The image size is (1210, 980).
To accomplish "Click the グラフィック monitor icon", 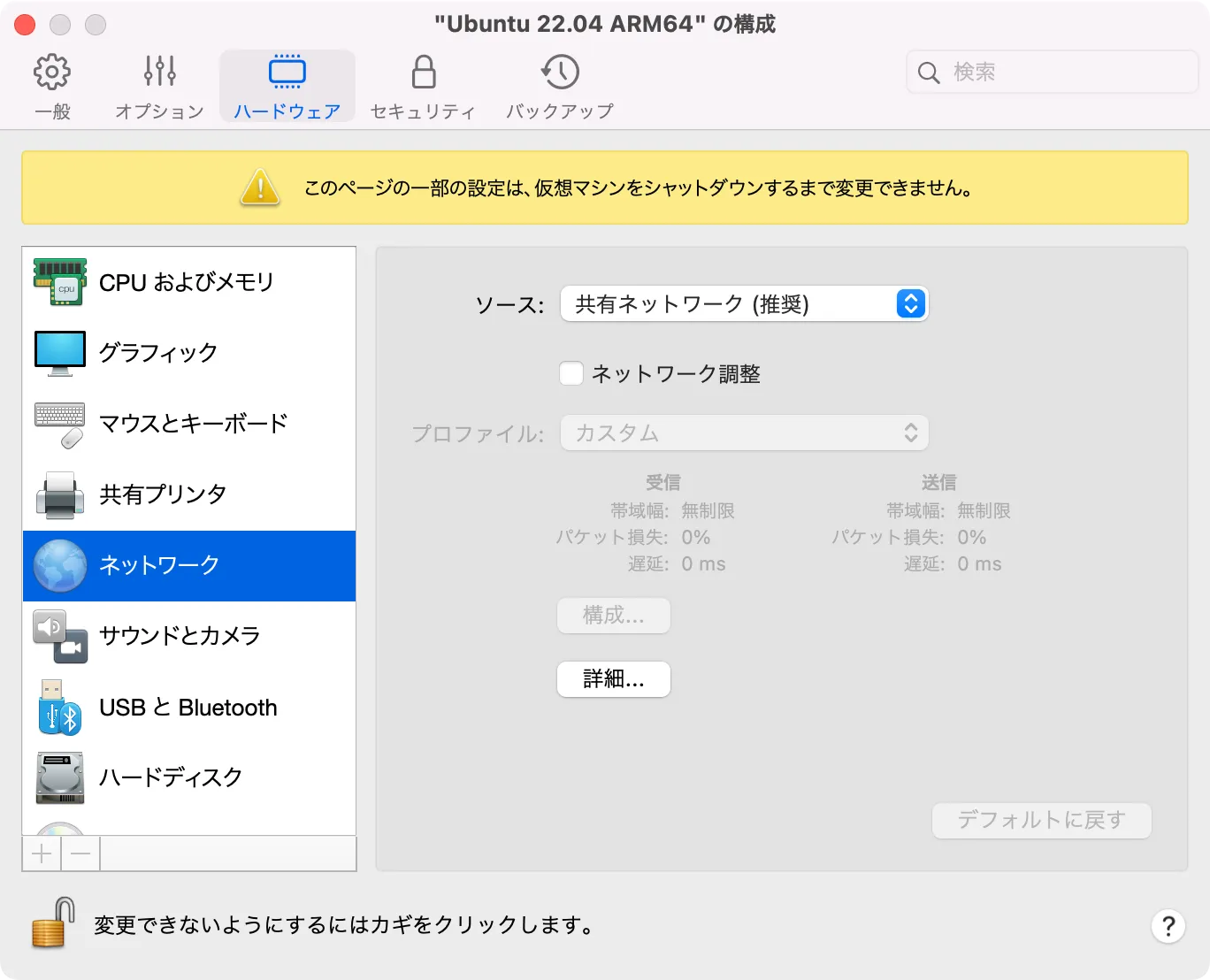I will [60, 353].
